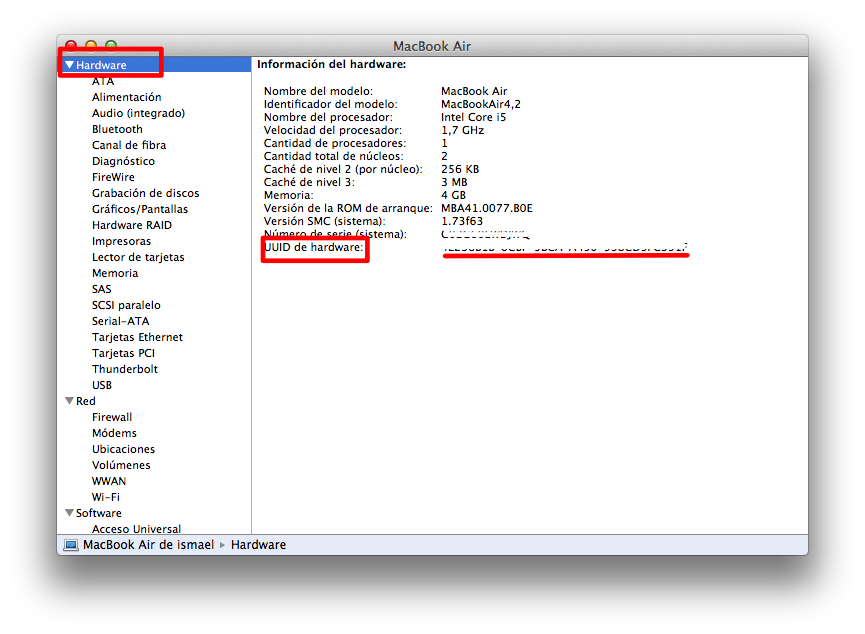Zoom window with the green button
This screenshot has height=634, width=865.
pyautogui.click(x=111, y=45)
